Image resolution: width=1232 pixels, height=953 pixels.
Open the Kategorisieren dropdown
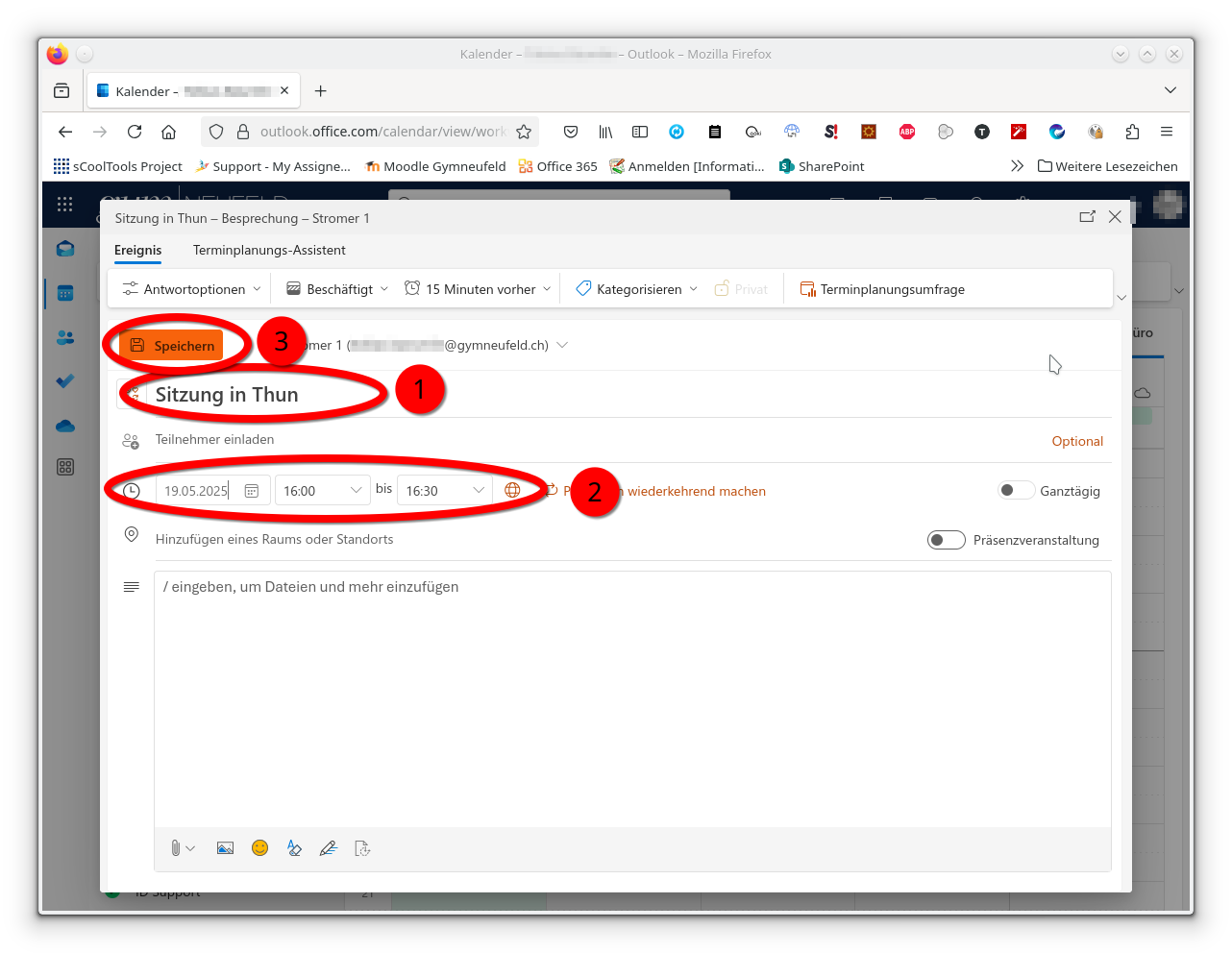click(x=636, y=289)
